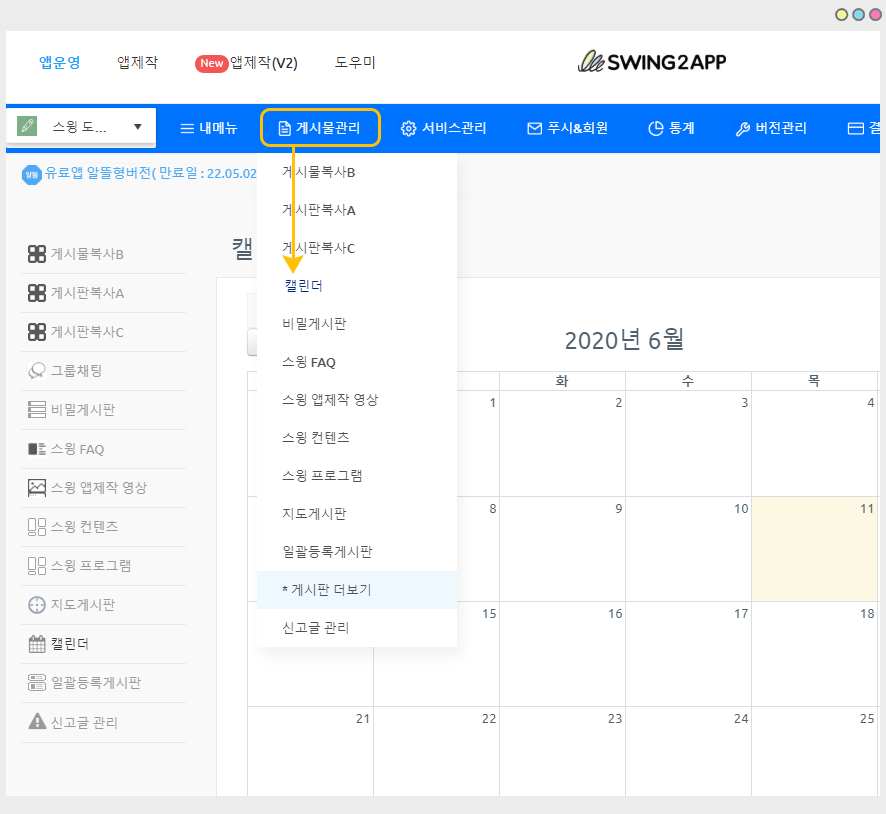Open 일괄등록게시판 in the left sidebar
The width and height of the screenshot is (886, 814).
coord(95,683)
